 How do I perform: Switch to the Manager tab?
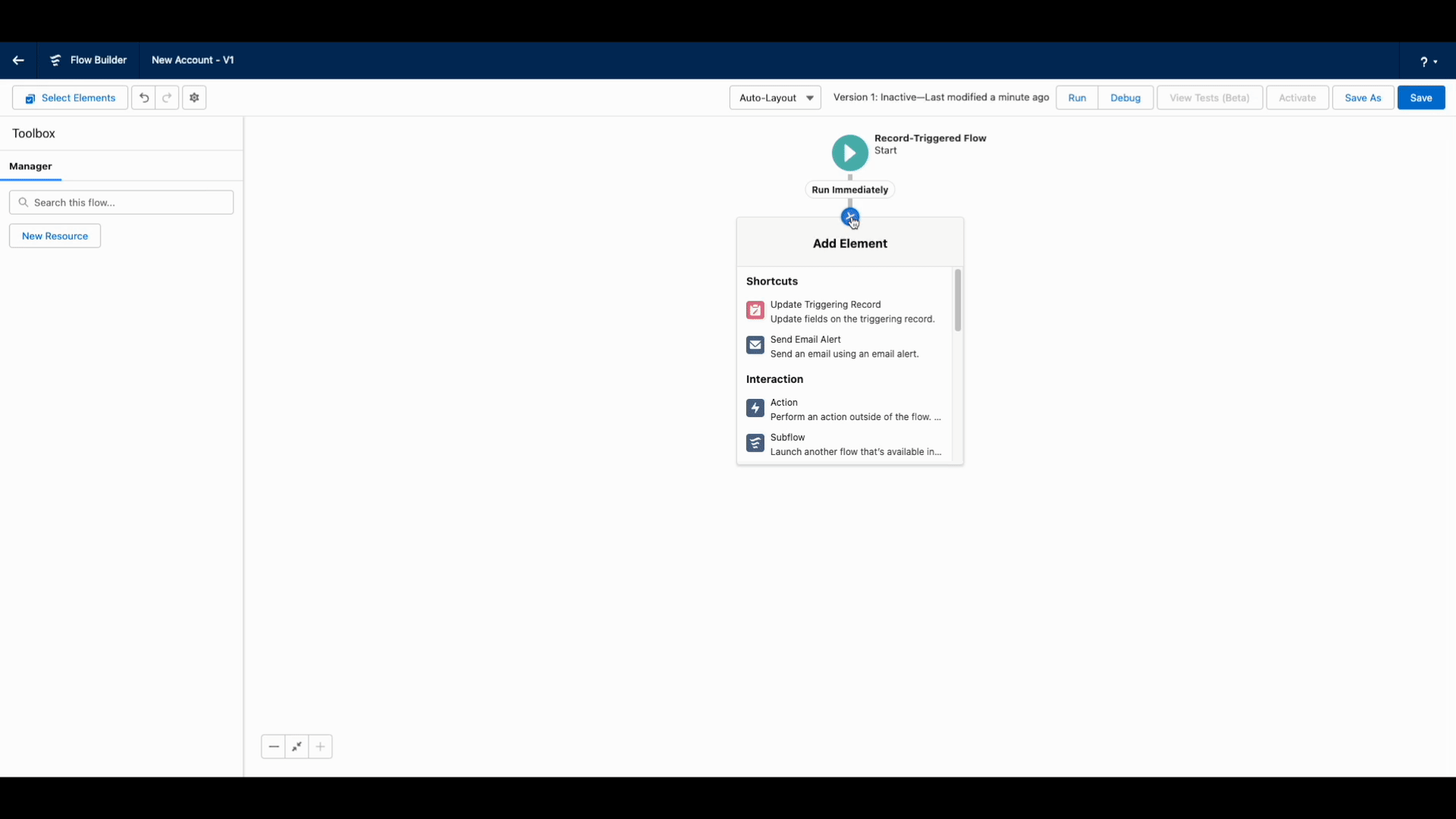coord(31,166)
